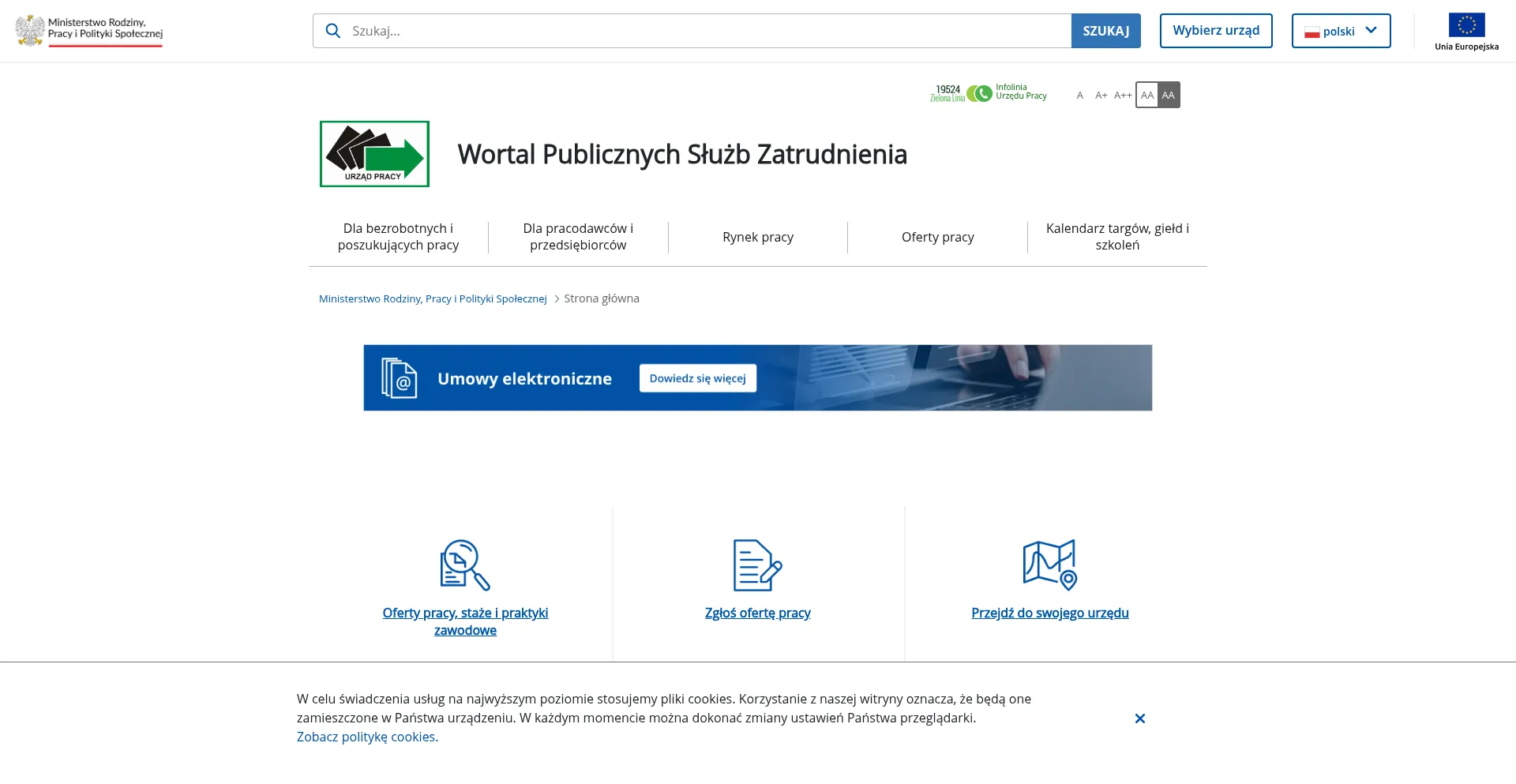1516x784 pixels.
Task: Open the Wybierz urząd selector
Action: click(1216, 31)
